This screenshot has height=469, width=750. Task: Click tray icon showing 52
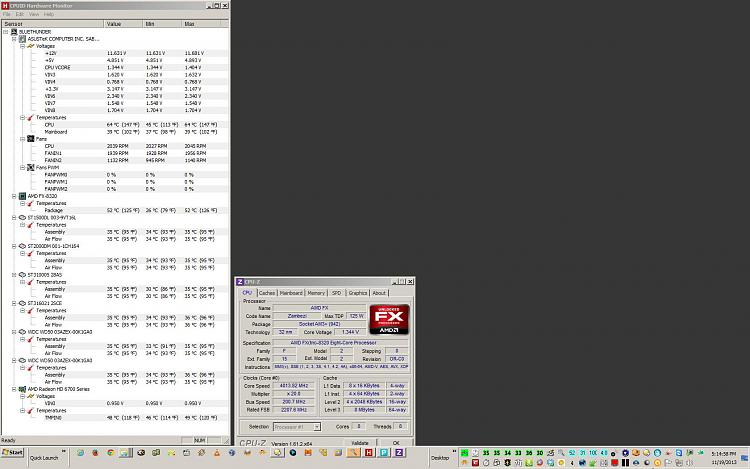click(572, 453)
